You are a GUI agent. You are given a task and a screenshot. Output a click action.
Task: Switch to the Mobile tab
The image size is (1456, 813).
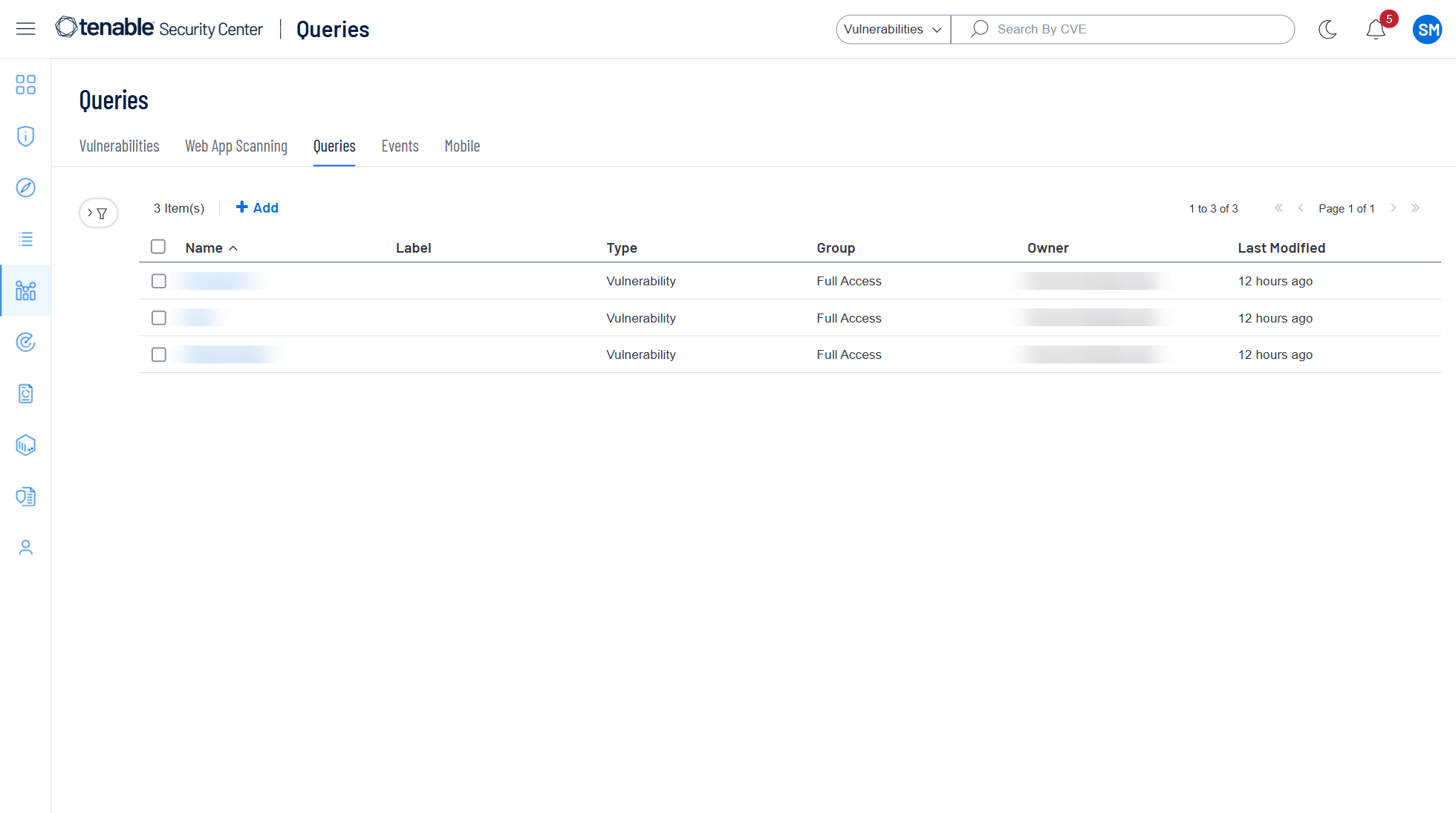[x=462, y=146]
